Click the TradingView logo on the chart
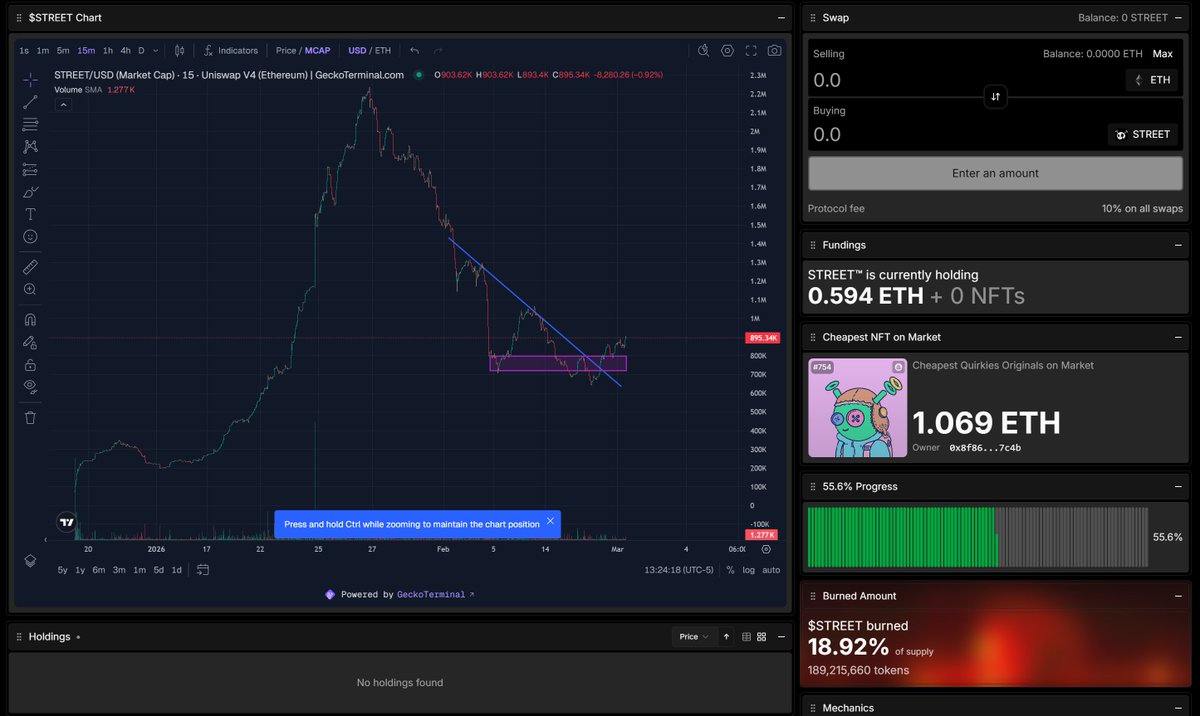The image size is (1200, 716). pyautogui.click(x=66, y=521)
